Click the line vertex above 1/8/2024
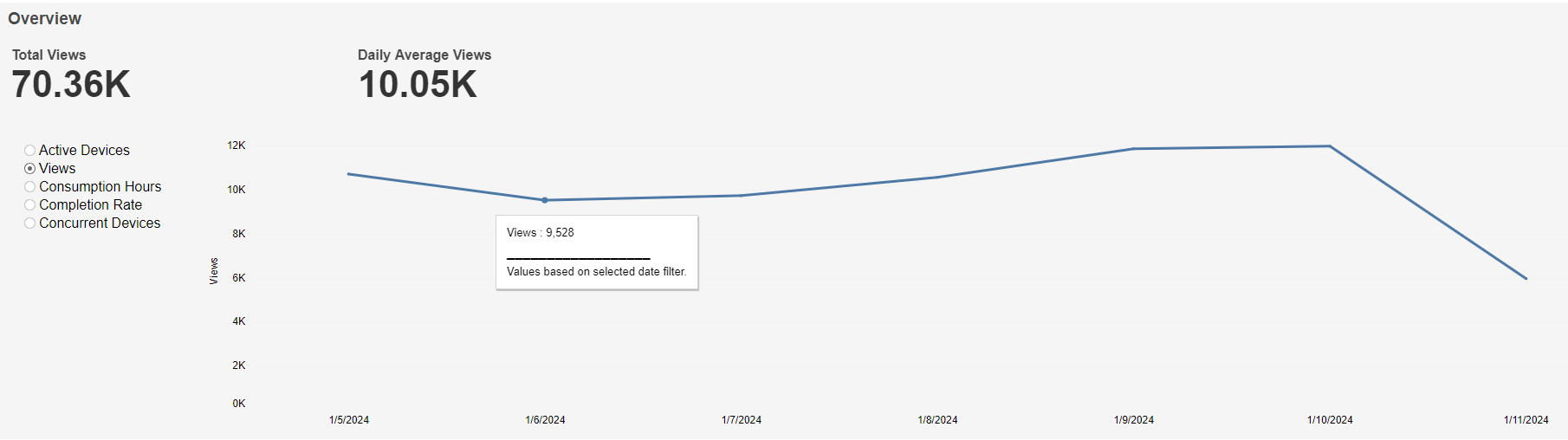Viewport: 1568px width, 440px height. [937, 178]
